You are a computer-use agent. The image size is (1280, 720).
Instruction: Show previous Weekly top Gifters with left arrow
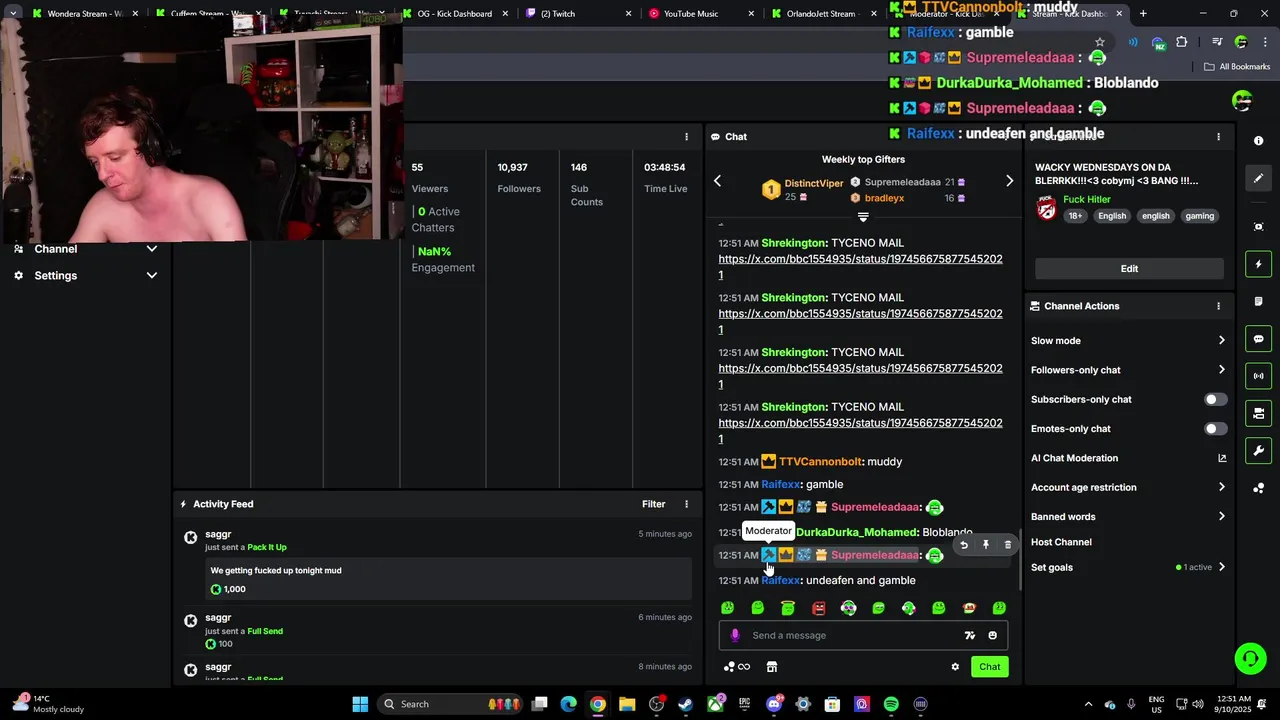point(717,181)
